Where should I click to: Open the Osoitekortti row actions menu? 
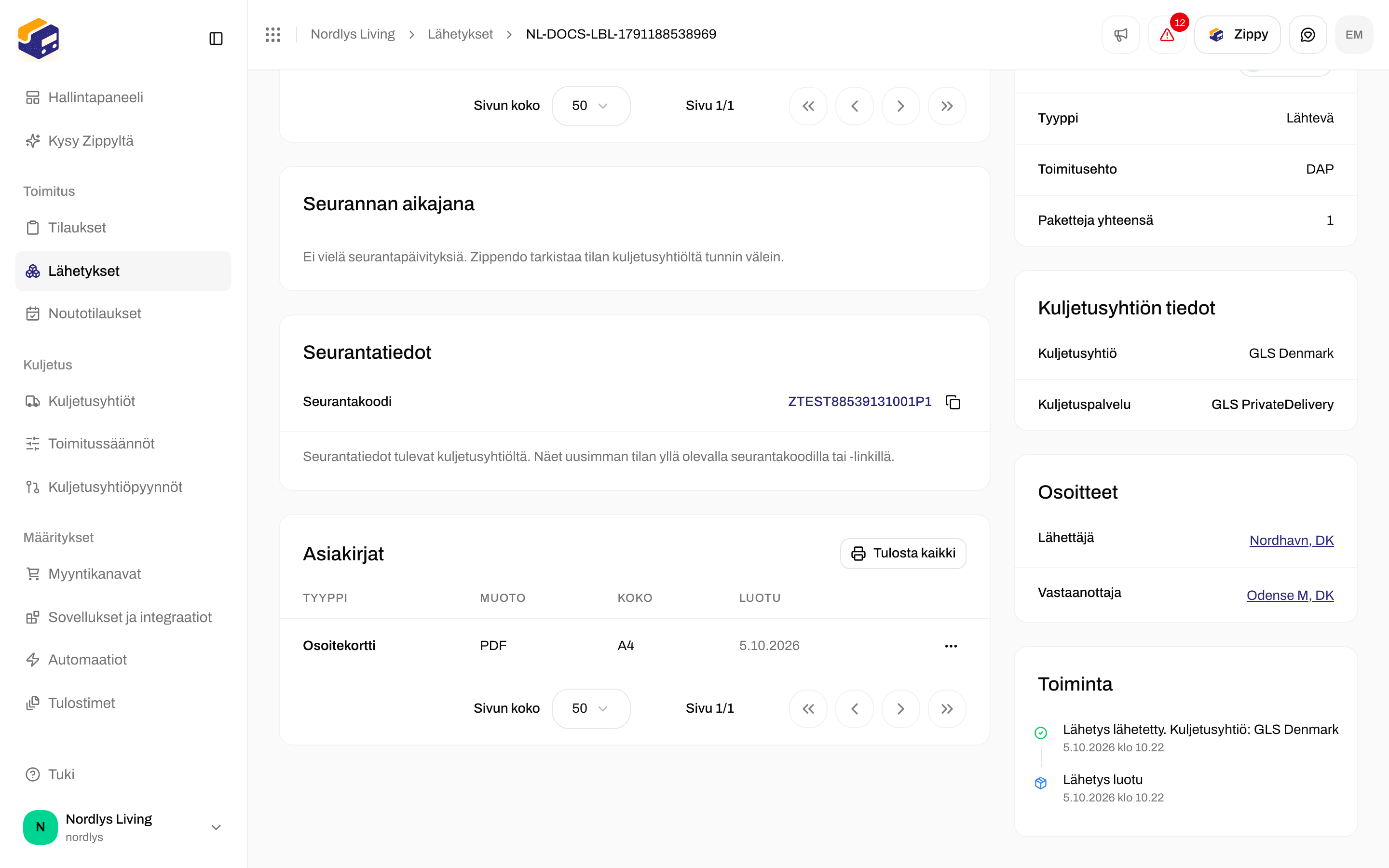(951, 646)
